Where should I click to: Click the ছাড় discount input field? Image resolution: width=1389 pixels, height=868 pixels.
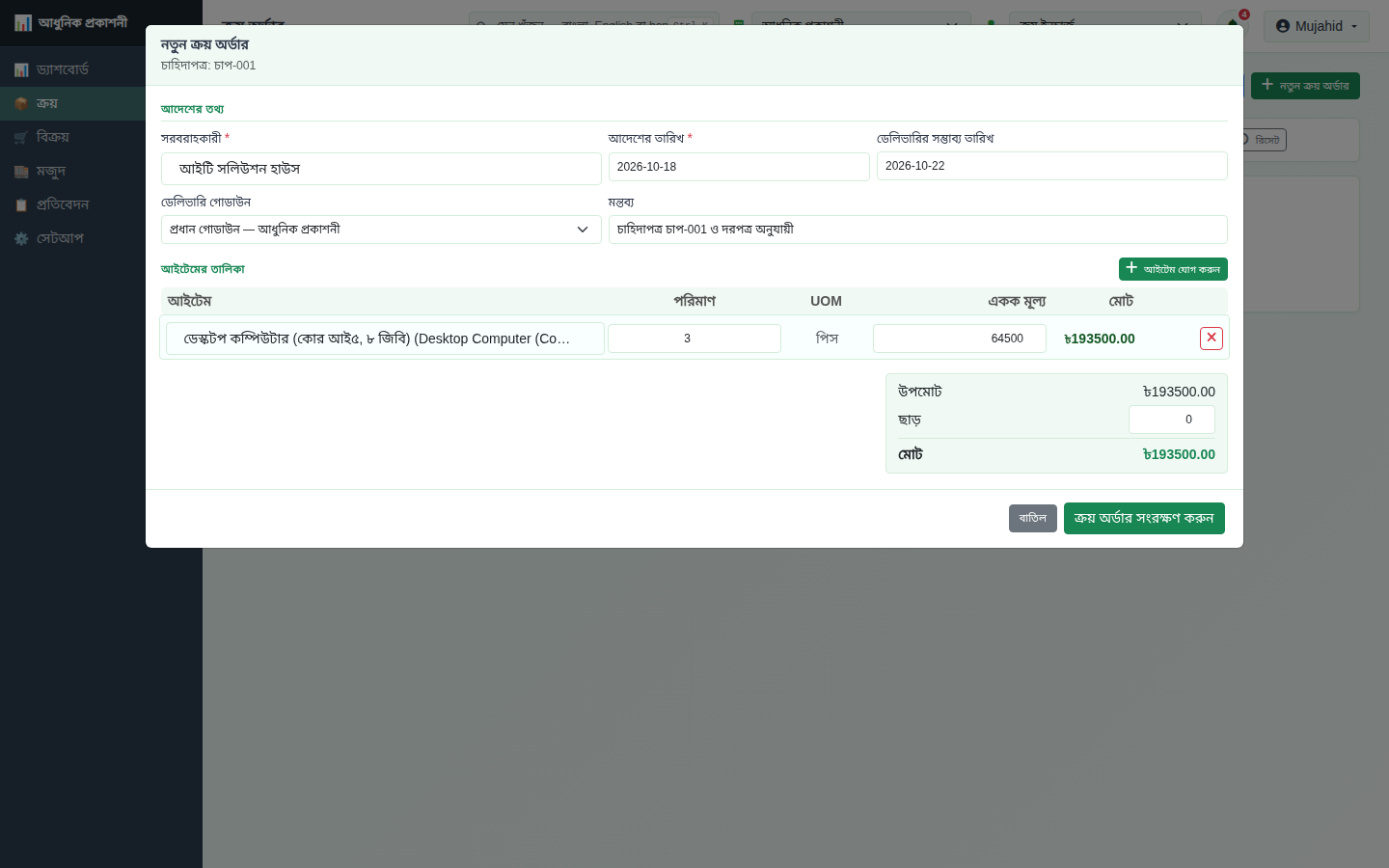pyautogui.click(x=1172, y=420)
